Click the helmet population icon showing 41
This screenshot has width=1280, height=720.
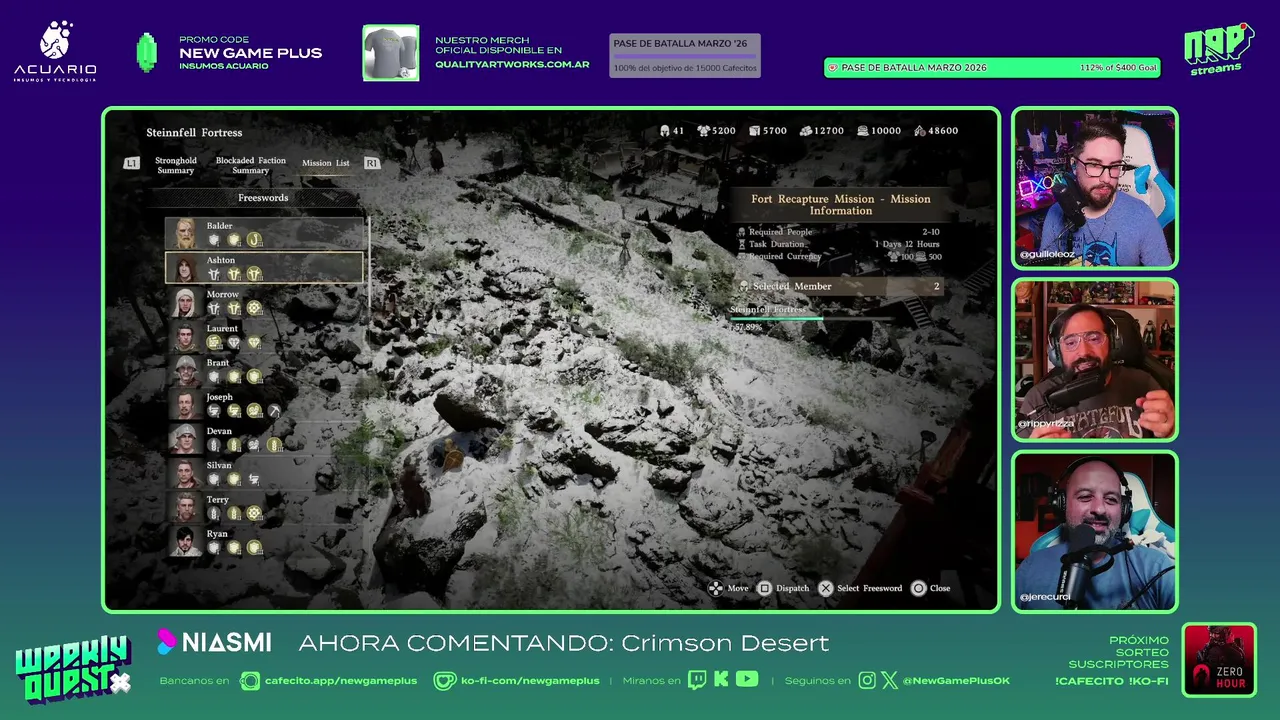tap(665, 131)
